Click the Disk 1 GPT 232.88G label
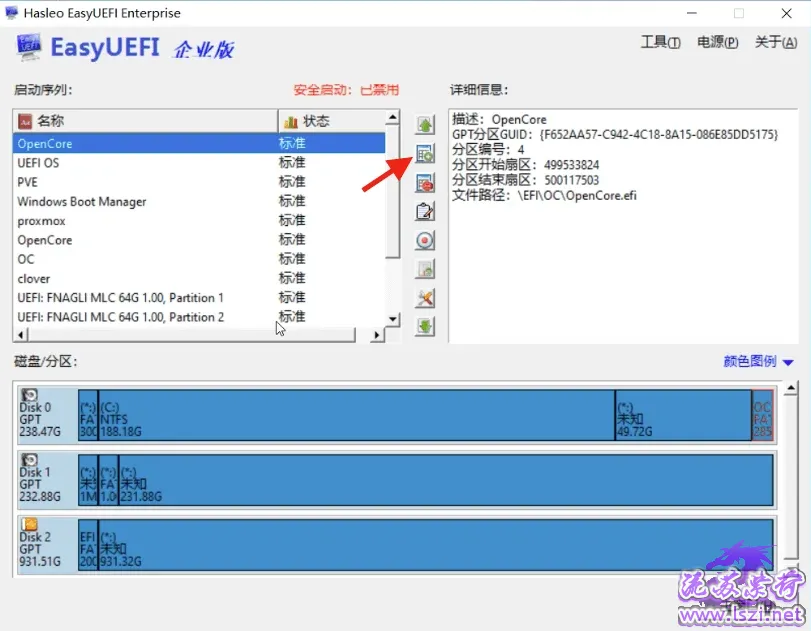The width and height of the screenshot is (811, 631). click(x=40, y=484)
